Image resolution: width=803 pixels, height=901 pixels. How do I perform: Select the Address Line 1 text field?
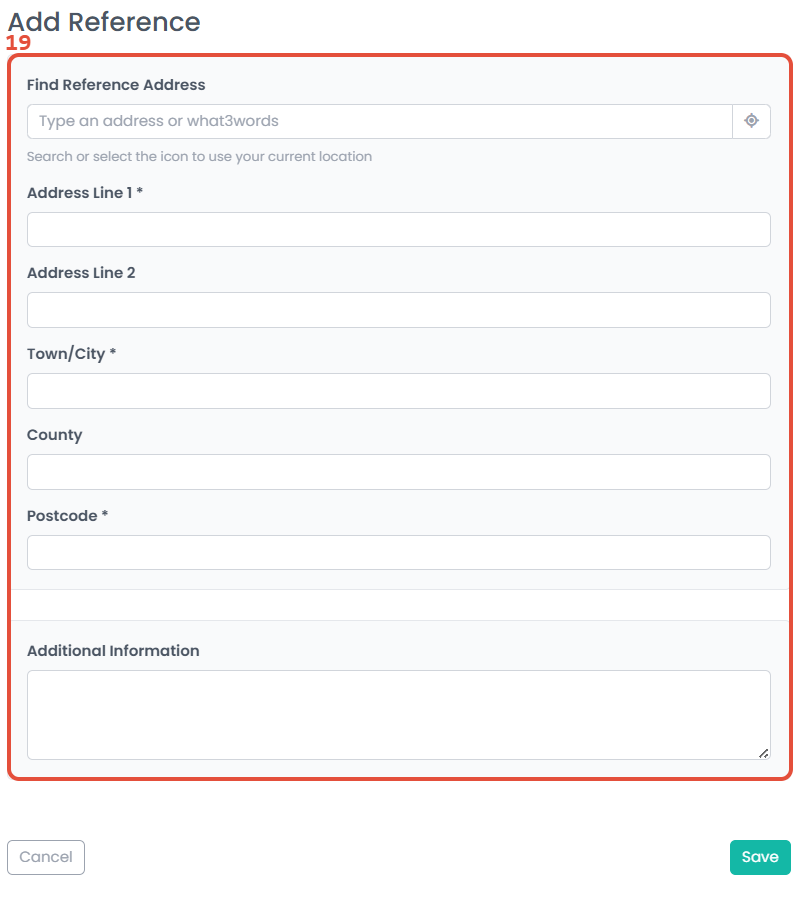tap(399, 230)
